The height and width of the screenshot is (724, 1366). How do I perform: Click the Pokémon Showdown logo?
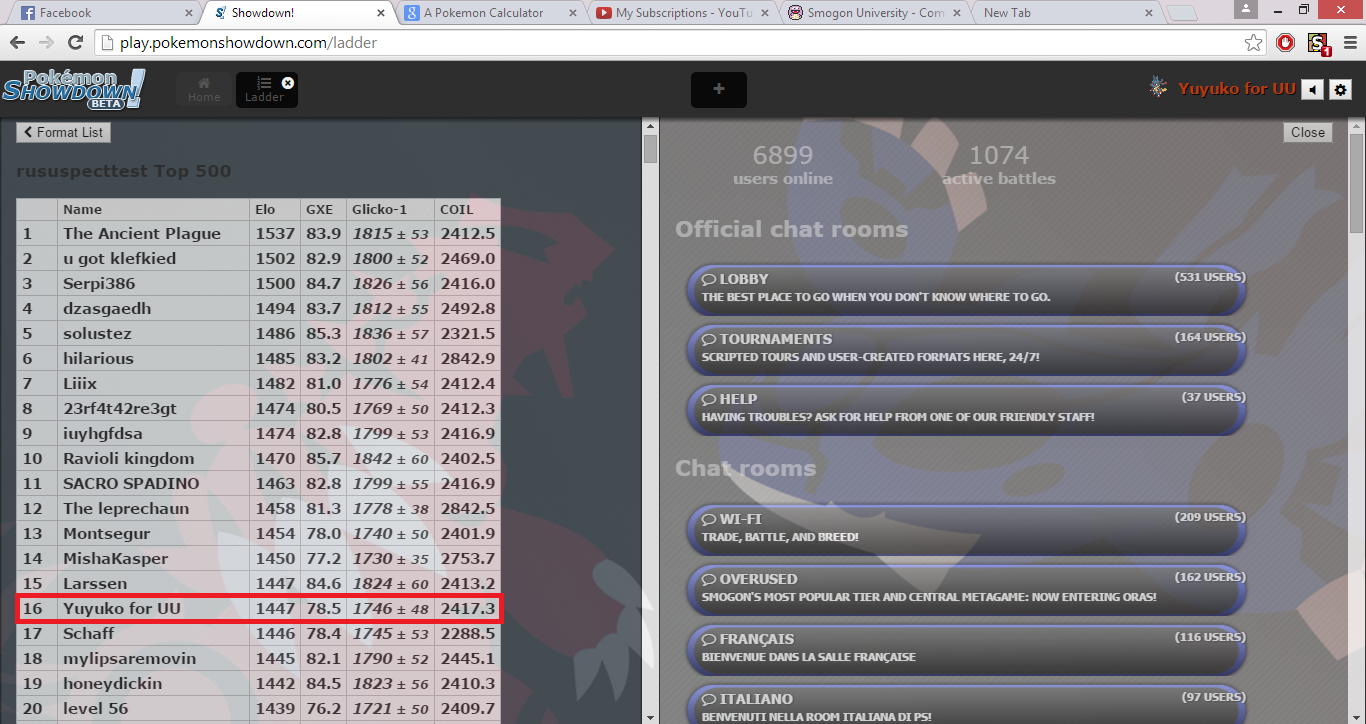[x=73, y=89]
